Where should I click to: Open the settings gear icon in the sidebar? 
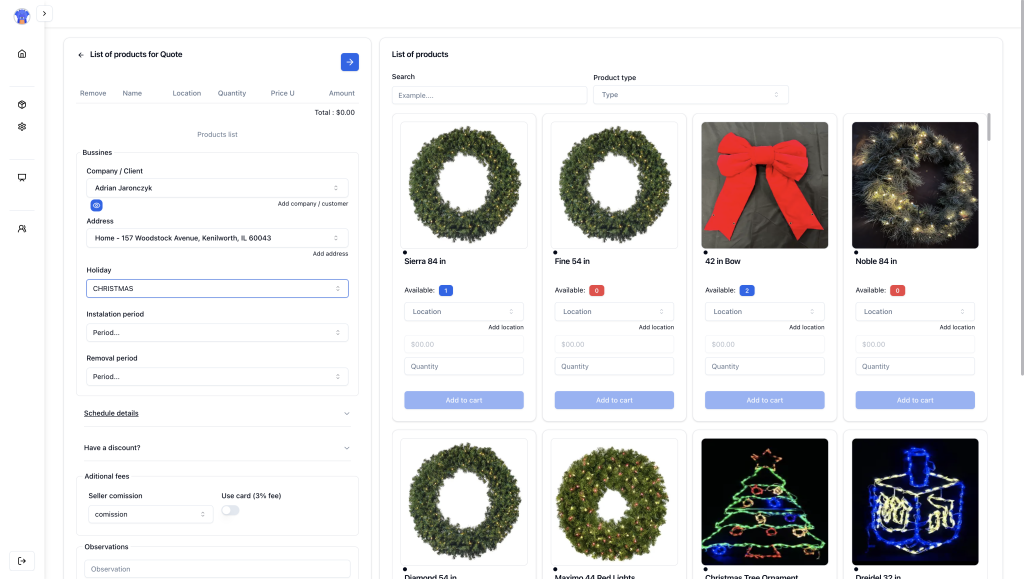coord(22,127)
